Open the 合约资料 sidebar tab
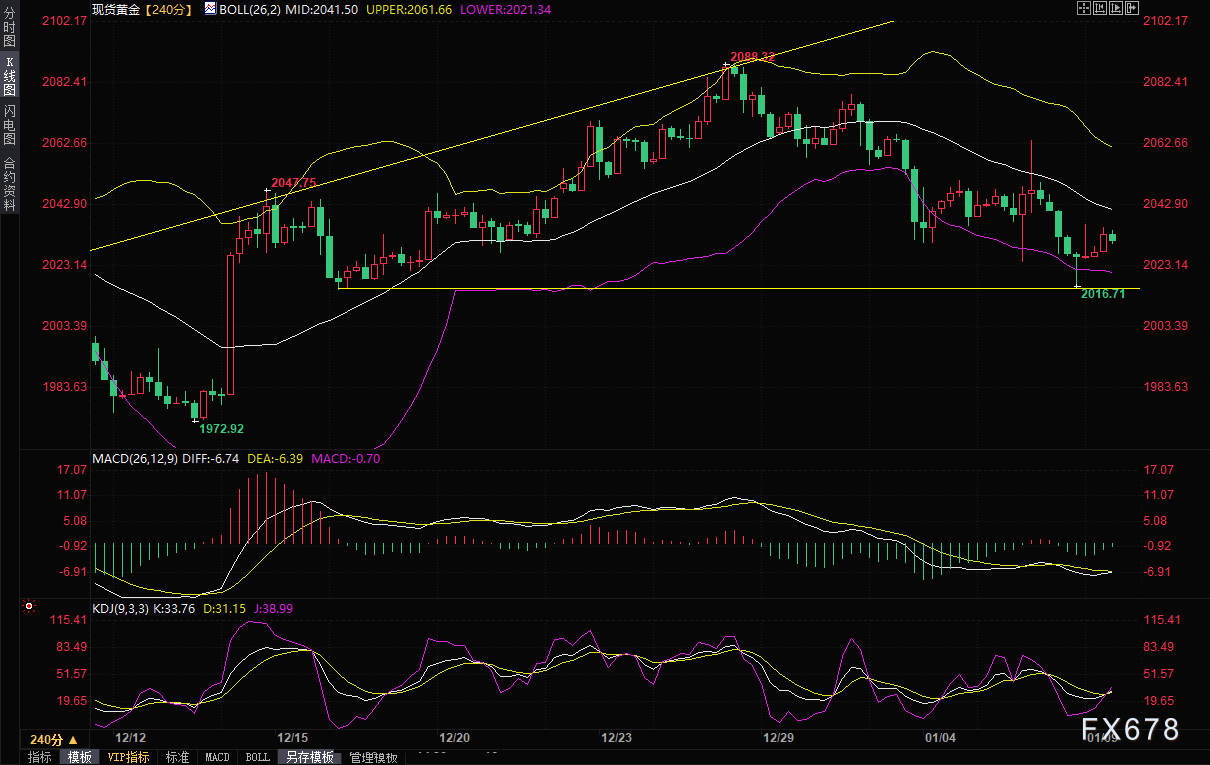This screenshot has width=1210, height=765. click(9, 183)
